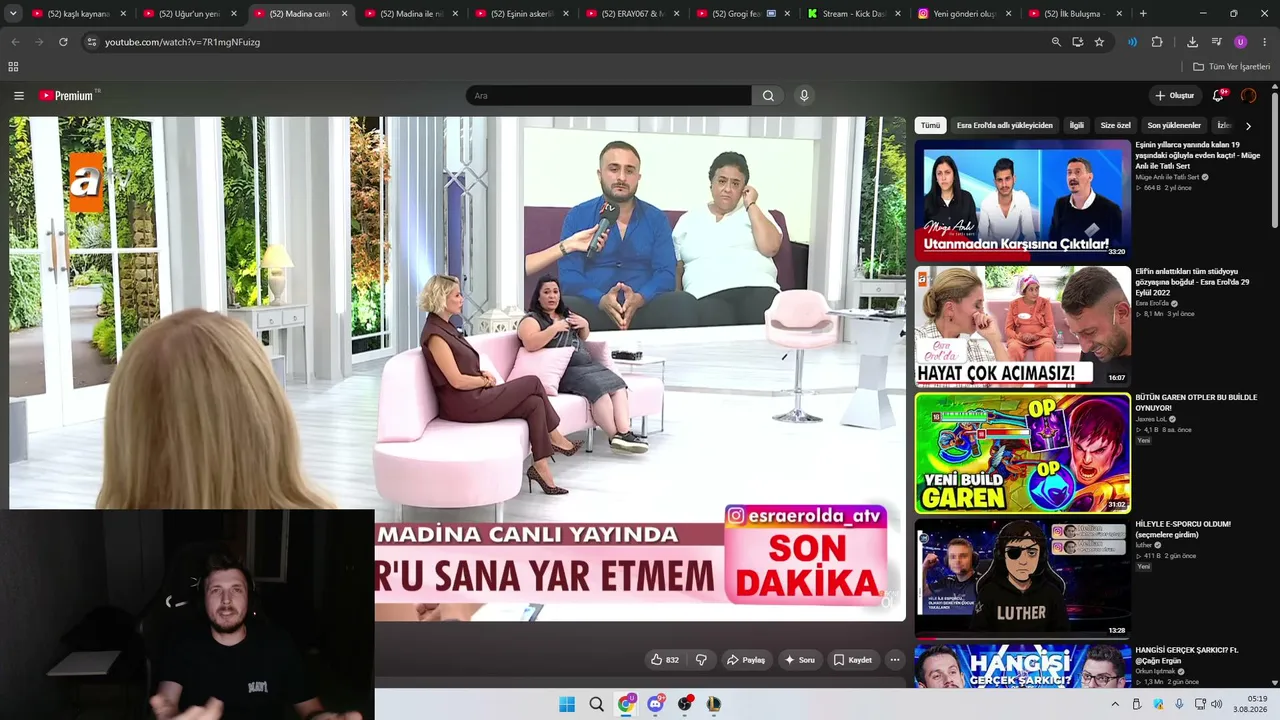This screenshot has height=720, width=1280.
Task: Open the browser zoom magnifier in address bar
Action: point(1056,42)
